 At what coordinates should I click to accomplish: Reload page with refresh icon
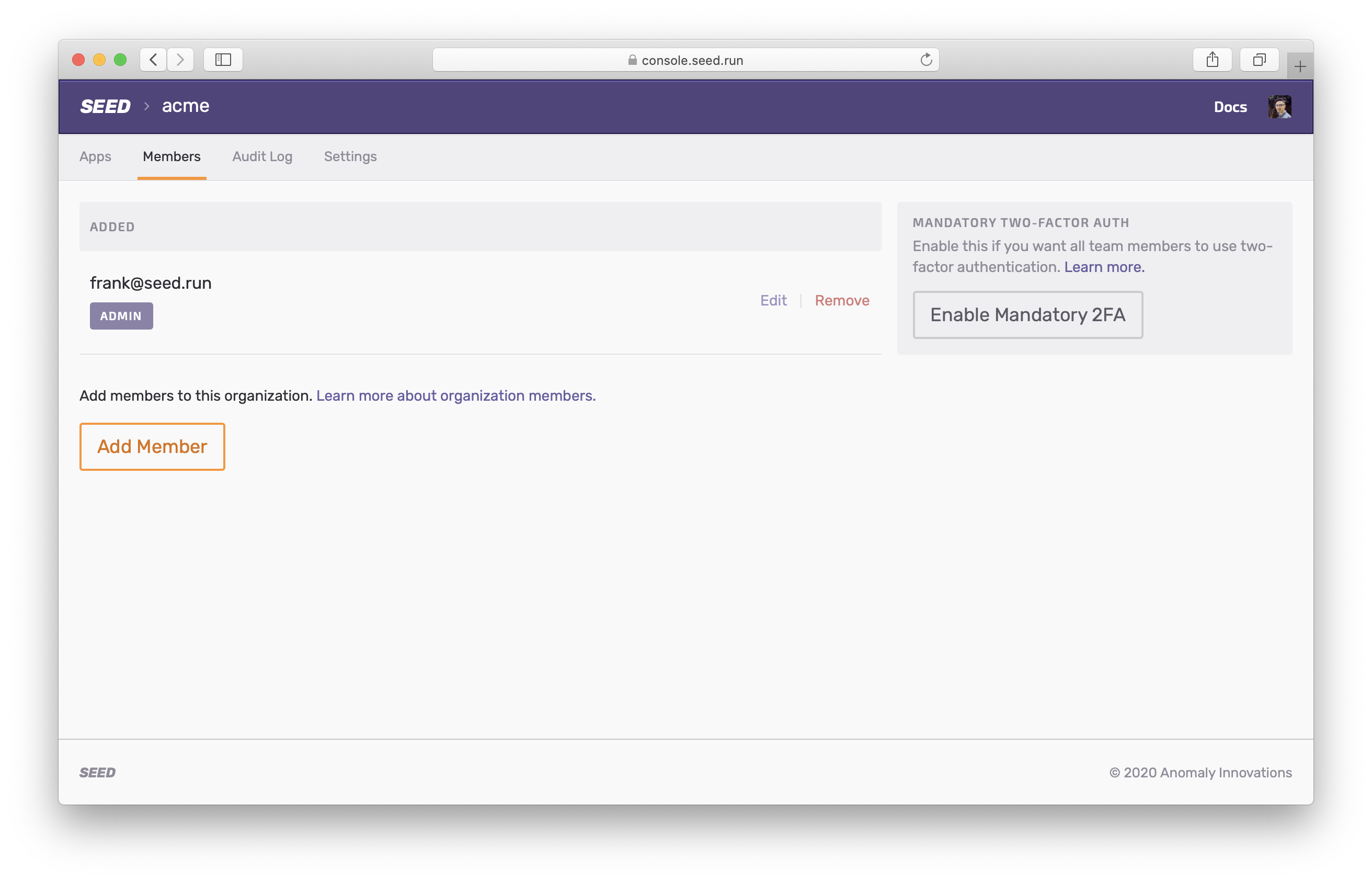click(925, 60)
